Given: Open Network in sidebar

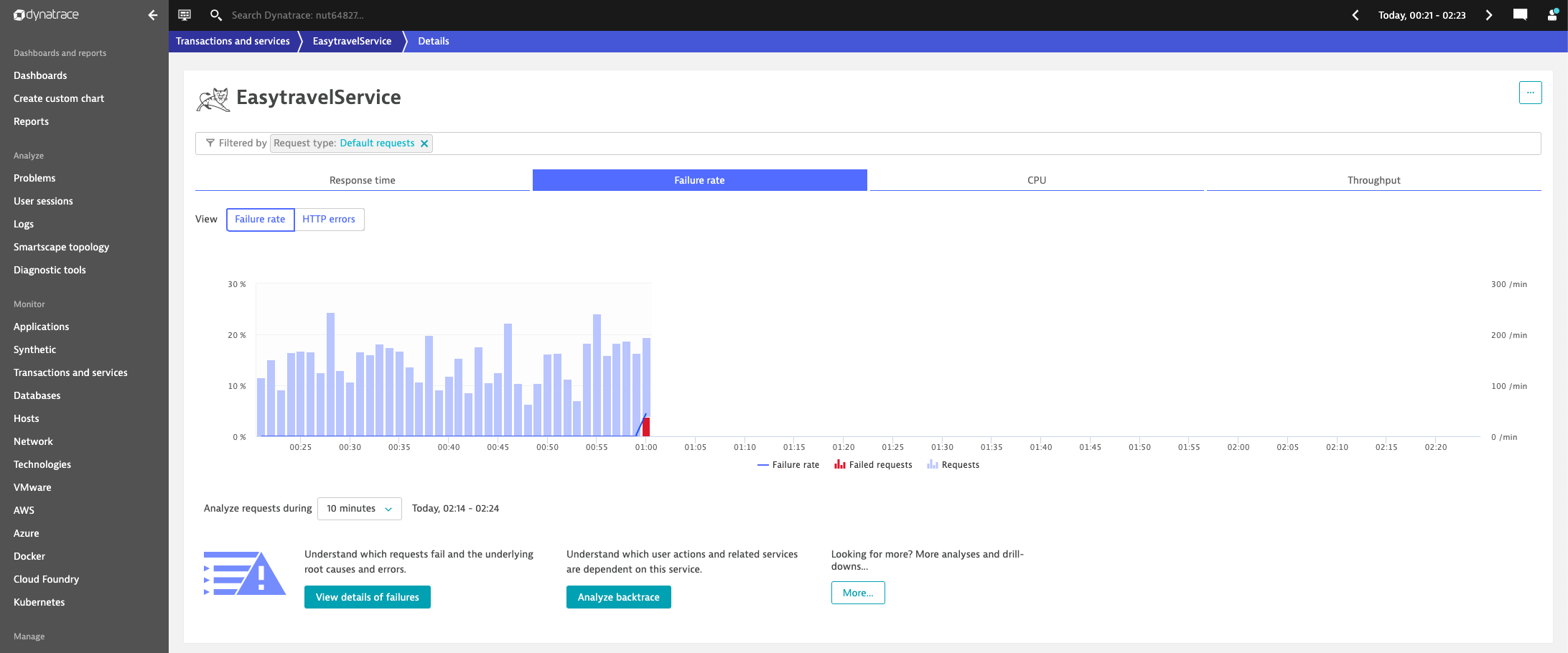Looking at the screenshot, I should coord(33,441).
